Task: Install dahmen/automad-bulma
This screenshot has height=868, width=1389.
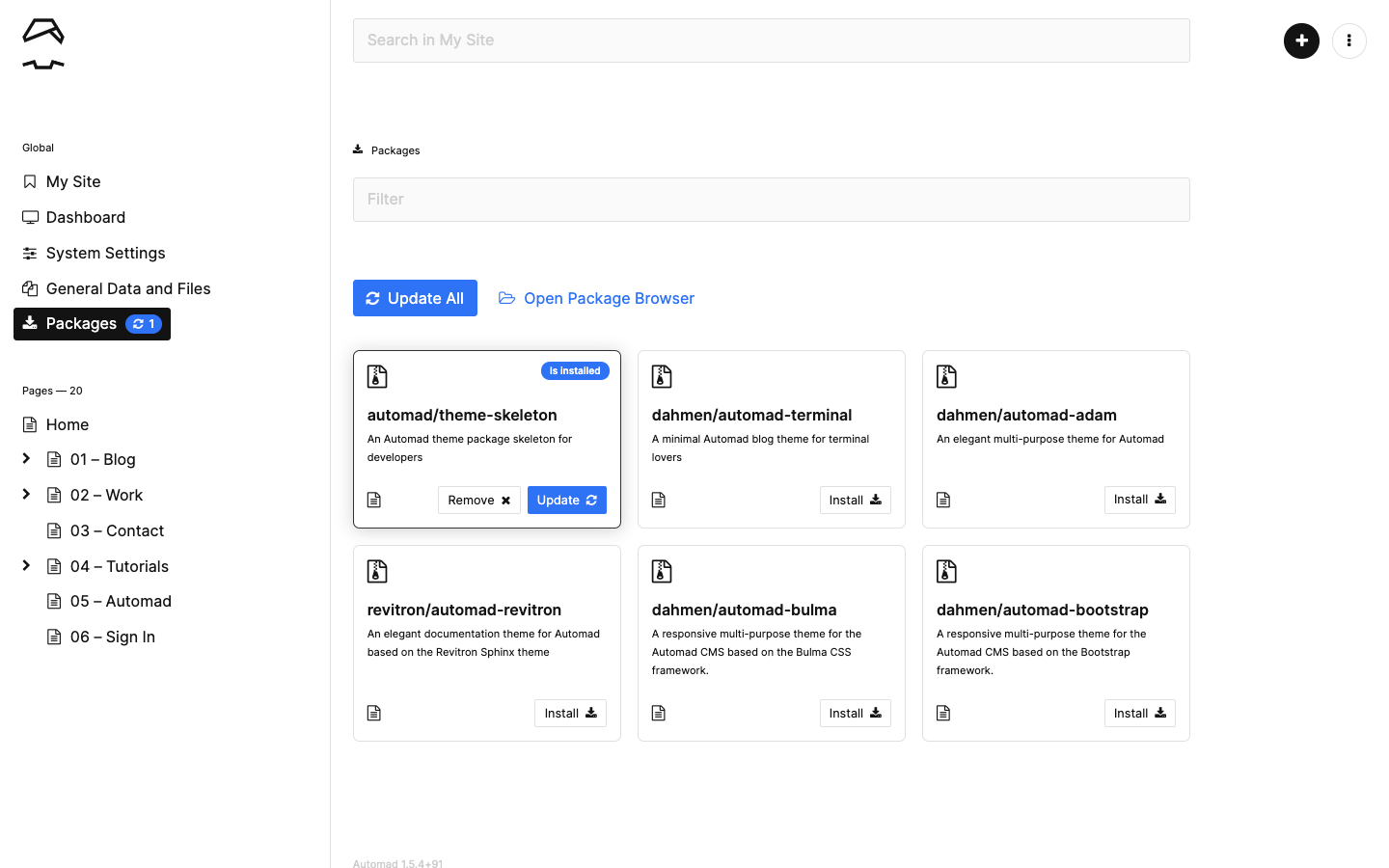Action: tap(856, 713)
